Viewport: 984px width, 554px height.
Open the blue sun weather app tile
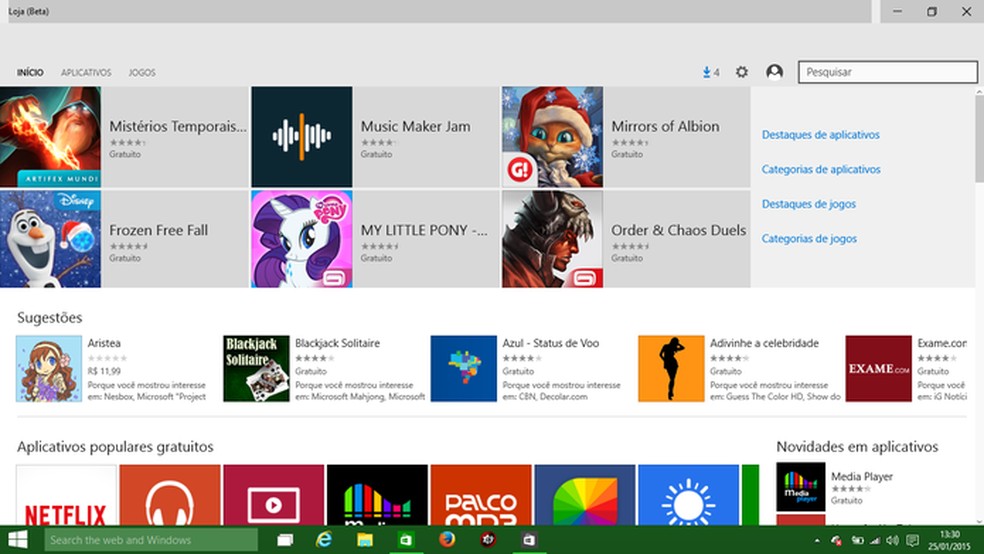(x=688, y=495)
